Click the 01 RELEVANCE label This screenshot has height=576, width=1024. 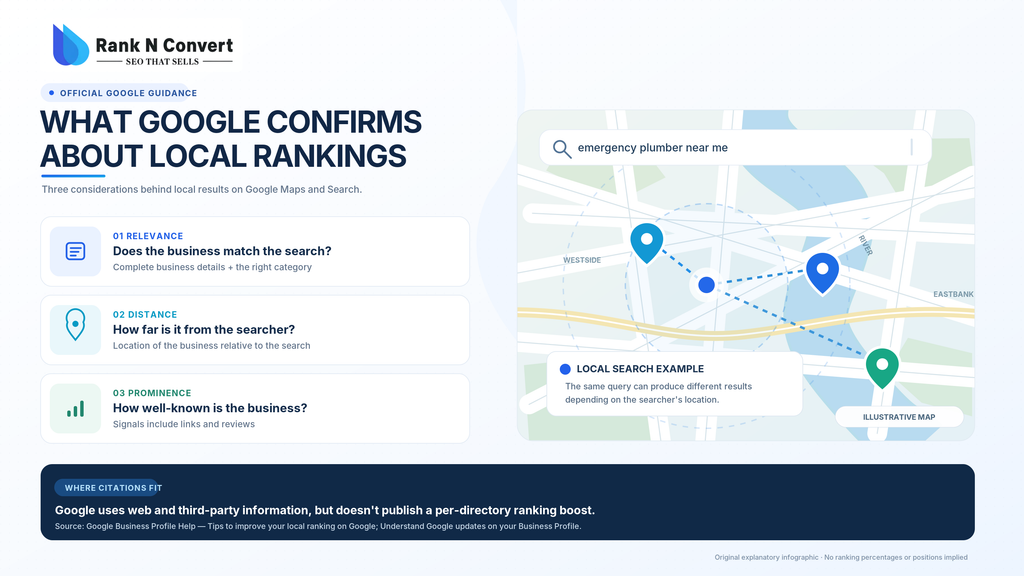pyautogui.click(x=148, y=236)
